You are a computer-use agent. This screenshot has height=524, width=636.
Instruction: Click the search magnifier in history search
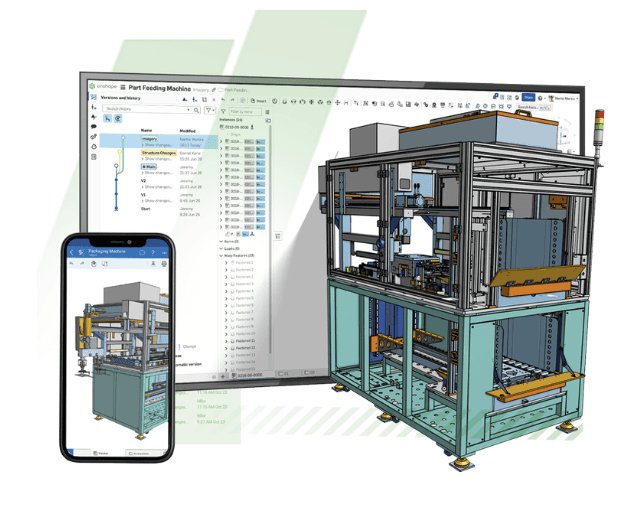197,110
